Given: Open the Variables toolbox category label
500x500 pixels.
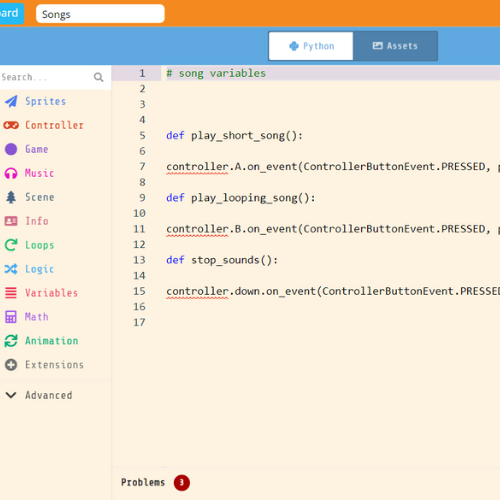Looking at the screenshot, I should (x=51, y=293).
